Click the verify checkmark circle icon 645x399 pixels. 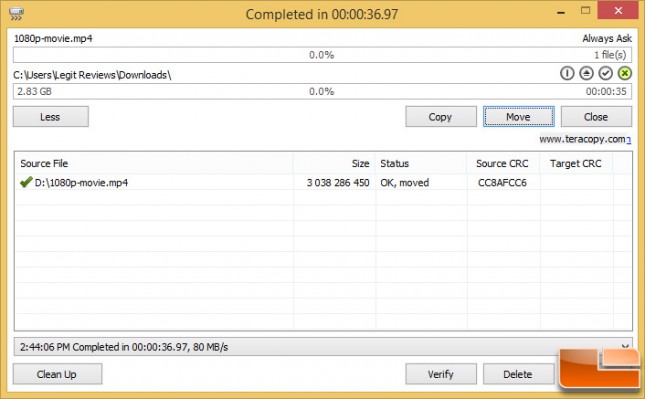click(x=605, y=73)
